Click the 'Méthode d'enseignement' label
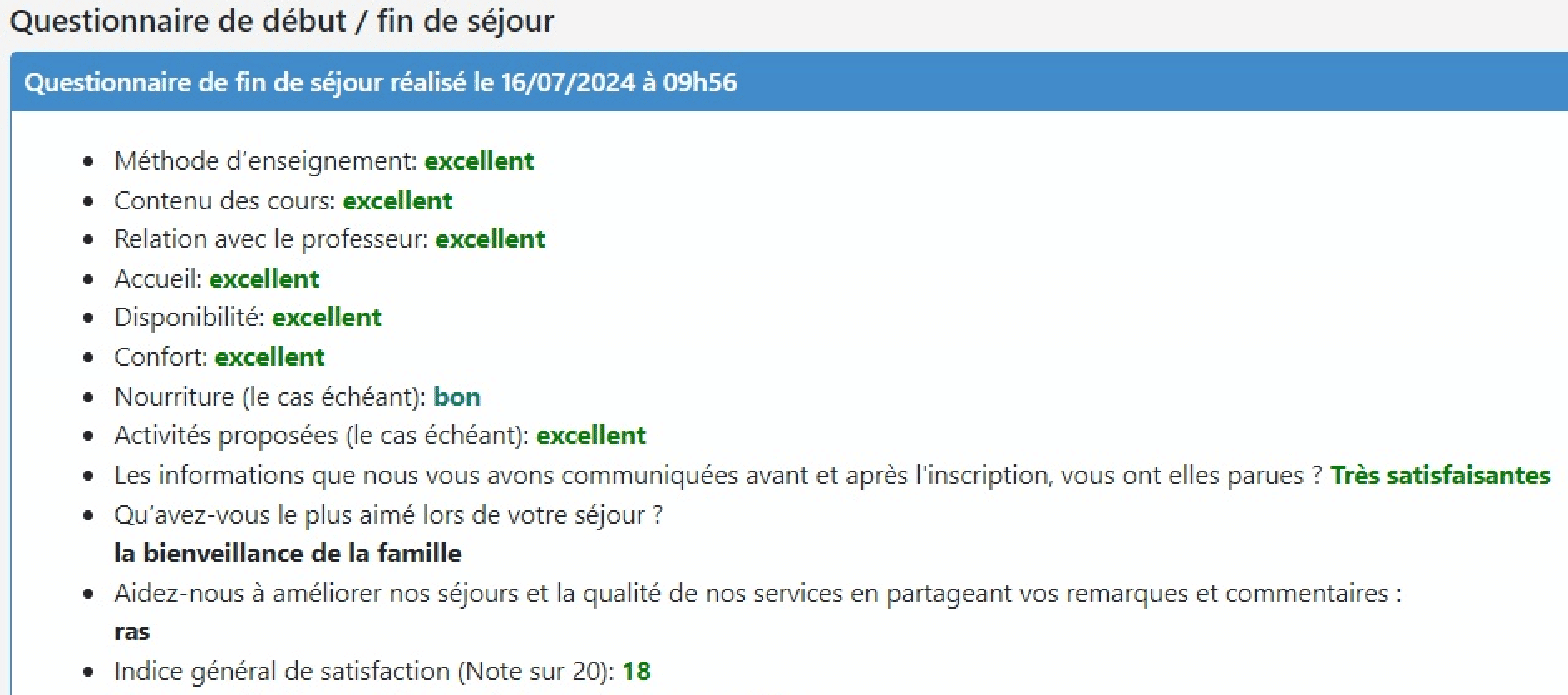 click(265, 160)
